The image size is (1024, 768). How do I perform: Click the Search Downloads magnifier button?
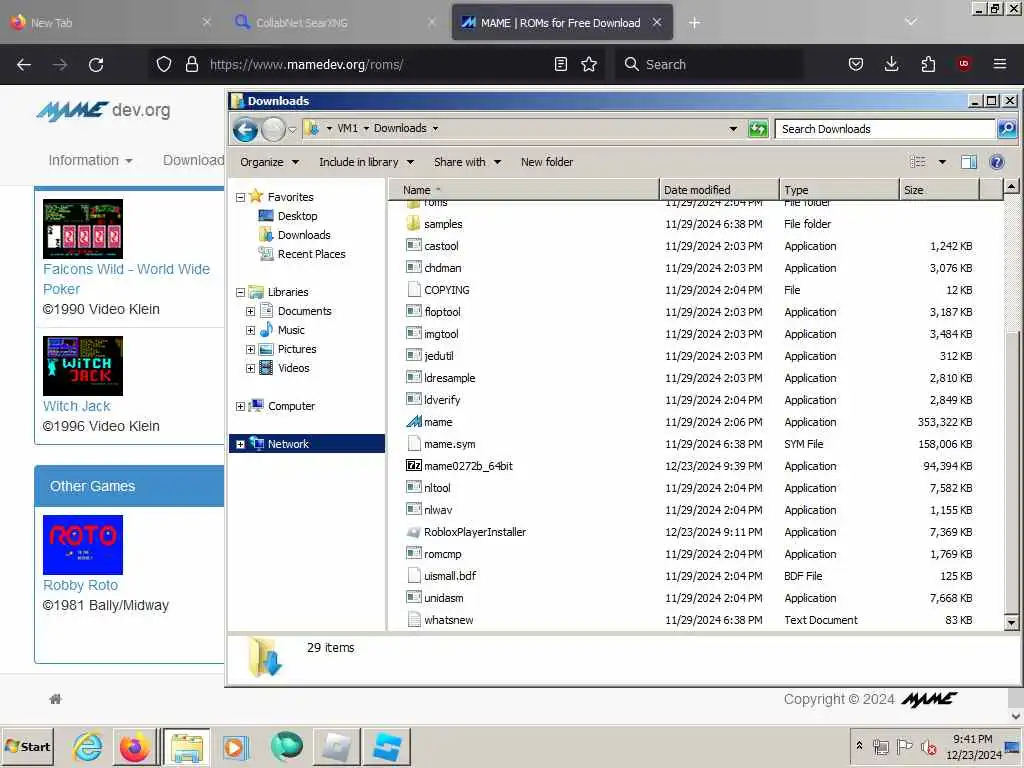pos(1007,129)
